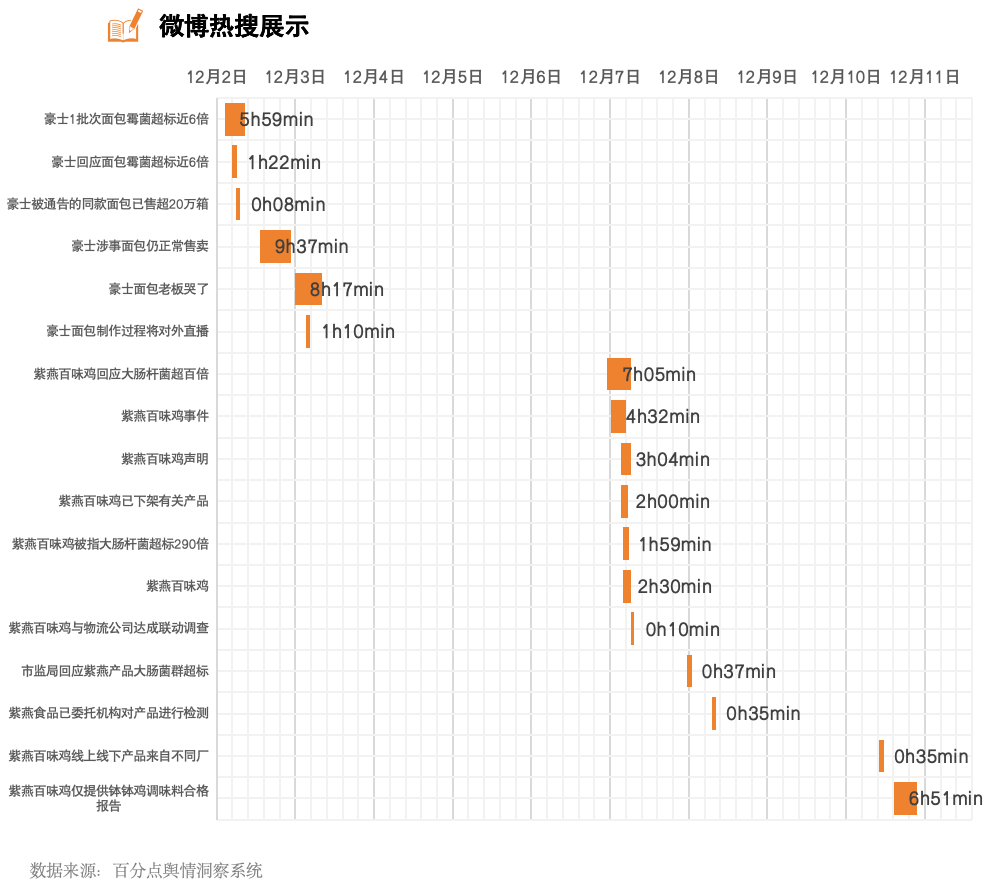Click the duration text 2h30min
The height and width of the screenshot is (889, 993).
(674, 586)
